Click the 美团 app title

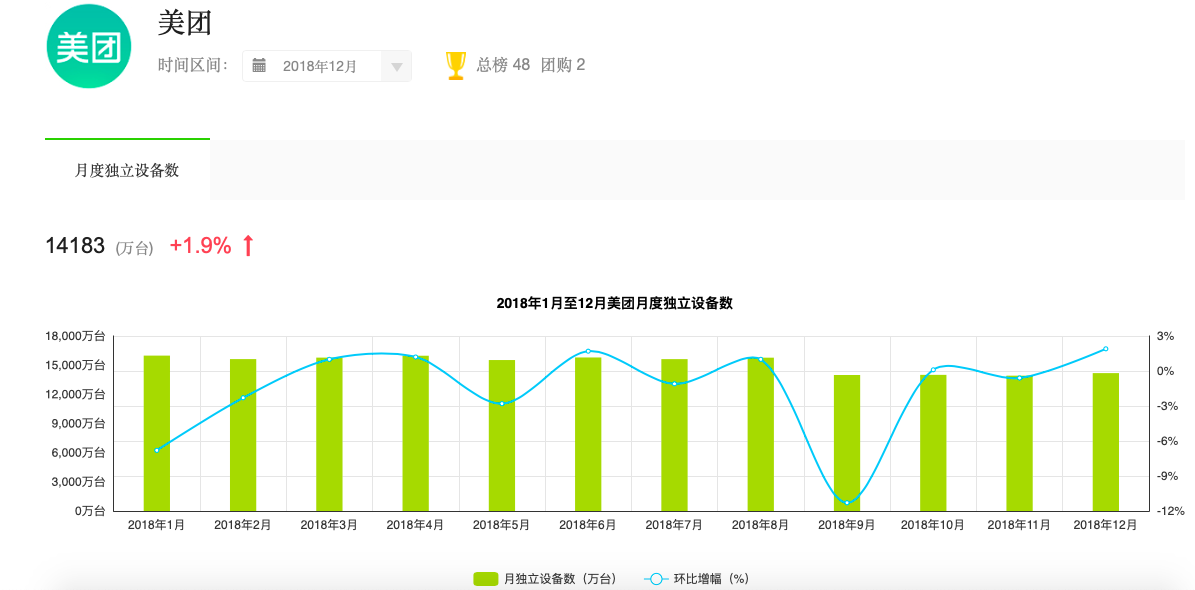(x=184, y=24)
